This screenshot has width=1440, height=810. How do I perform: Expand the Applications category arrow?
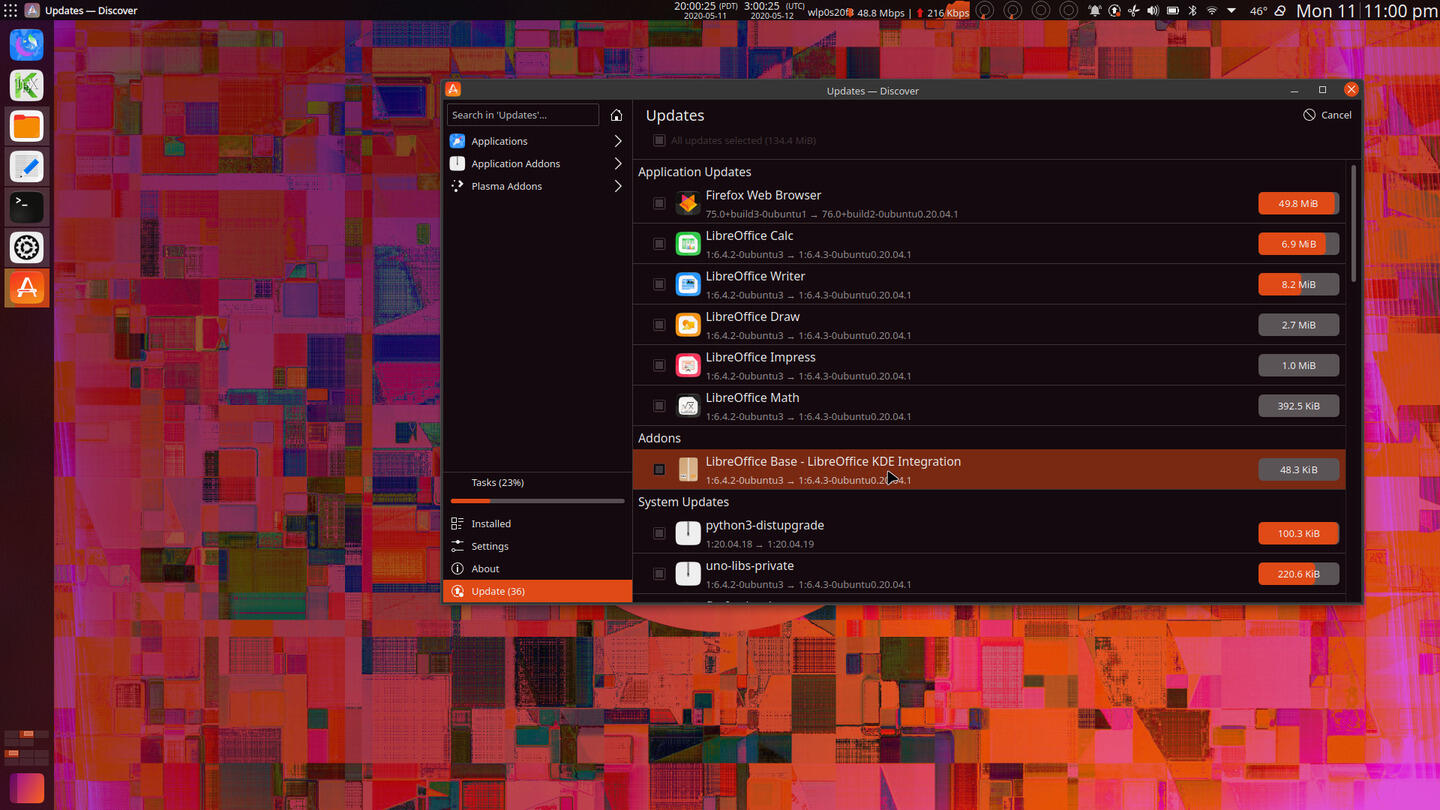(618, 141)
